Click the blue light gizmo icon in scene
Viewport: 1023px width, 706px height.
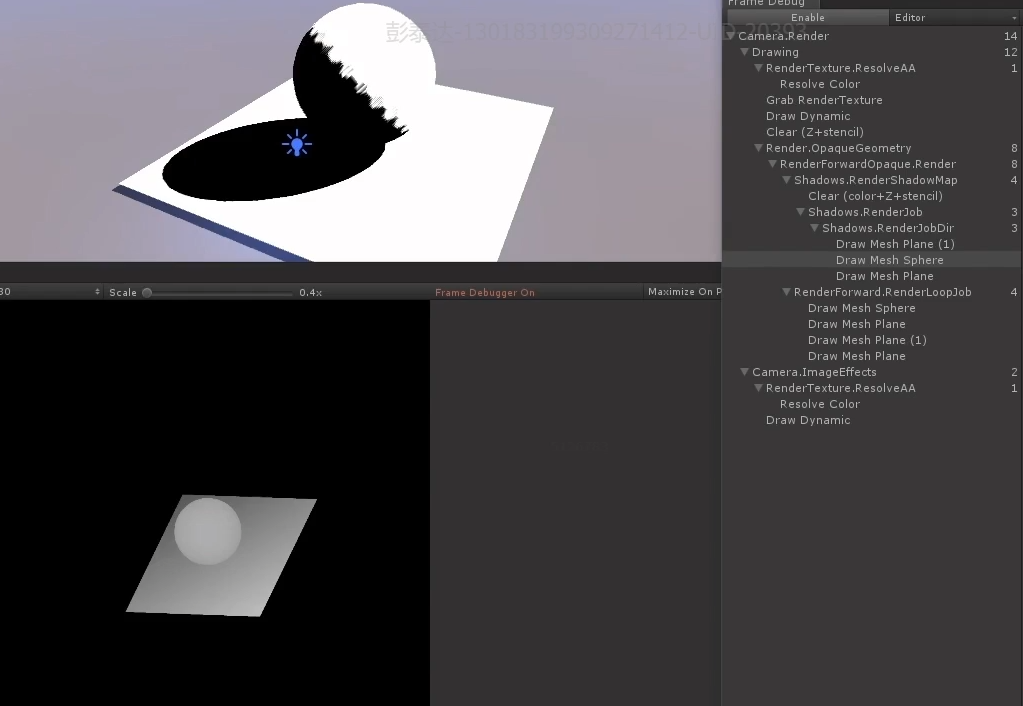pyautogui.click(x=297, y=144)
